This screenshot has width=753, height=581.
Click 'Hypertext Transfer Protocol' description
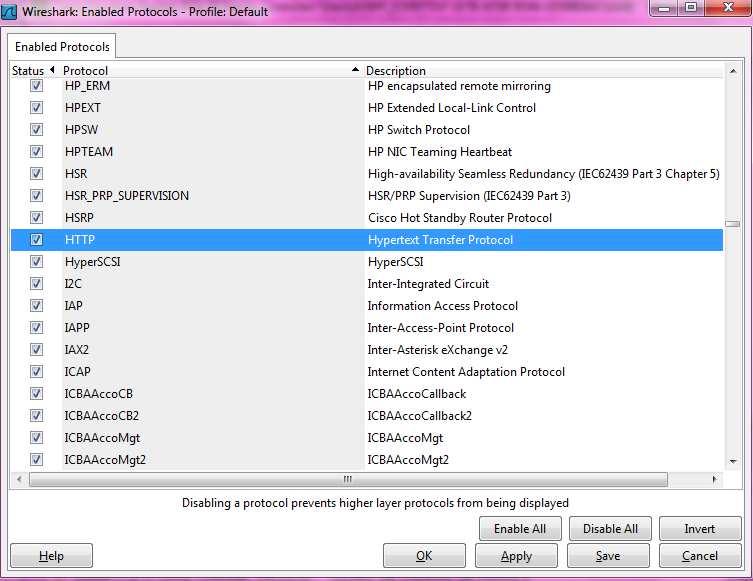[440, 240]
